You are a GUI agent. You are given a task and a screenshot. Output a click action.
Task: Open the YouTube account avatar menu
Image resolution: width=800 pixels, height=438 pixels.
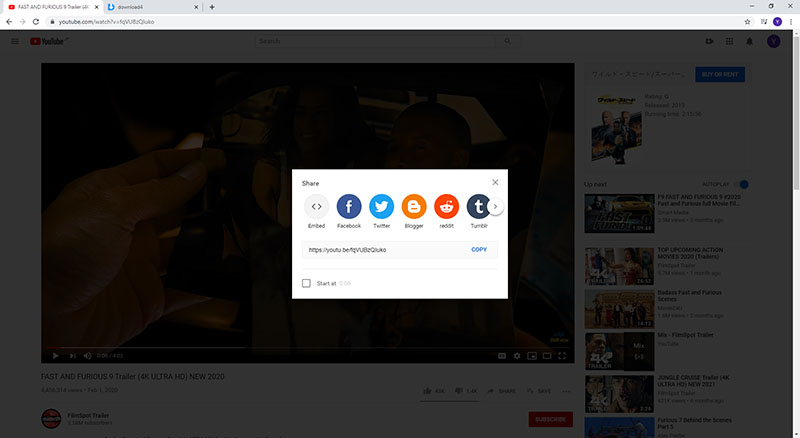point(773,41)
